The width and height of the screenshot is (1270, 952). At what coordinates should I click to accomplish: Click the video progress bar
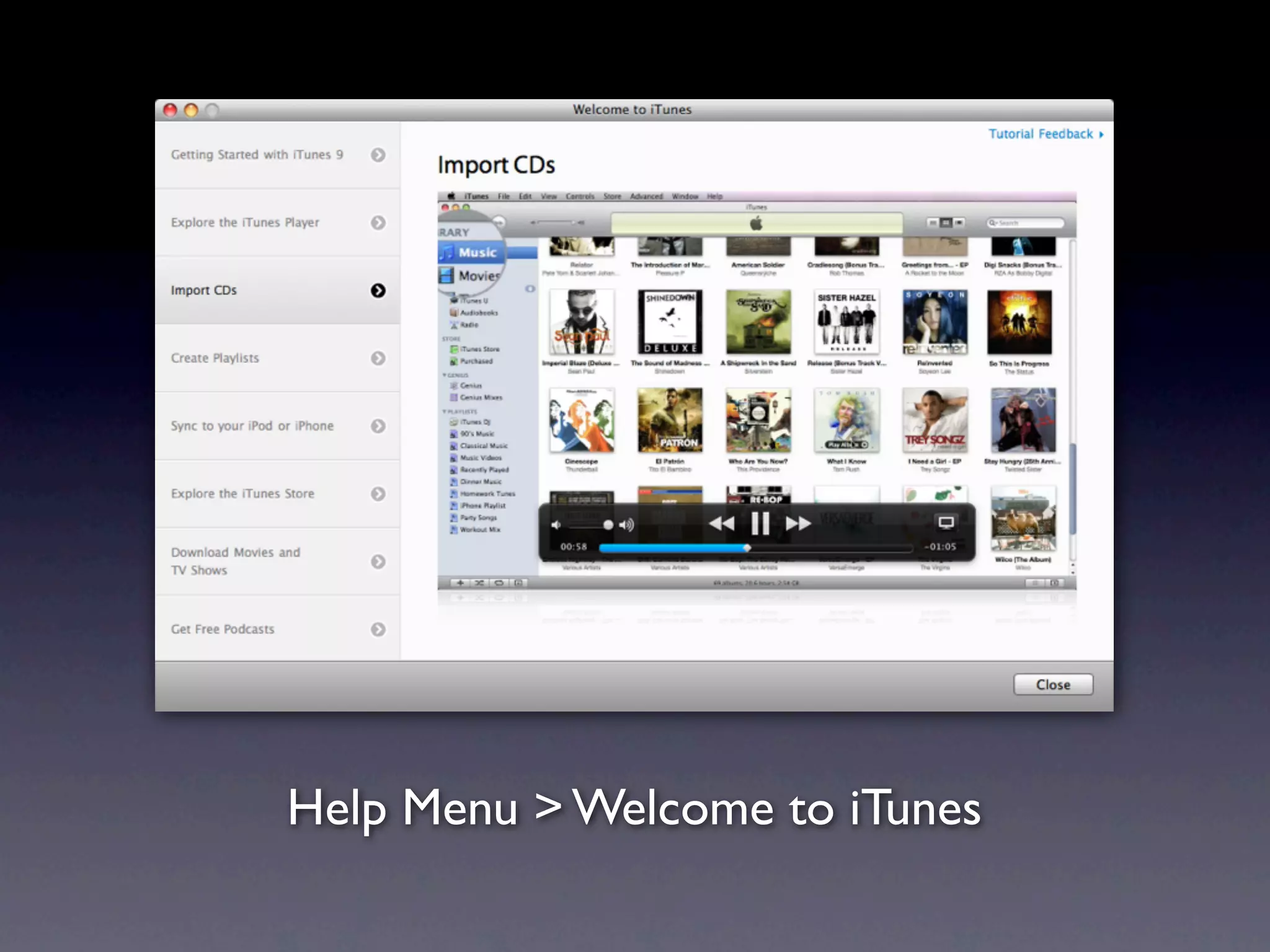coord(755,548)
